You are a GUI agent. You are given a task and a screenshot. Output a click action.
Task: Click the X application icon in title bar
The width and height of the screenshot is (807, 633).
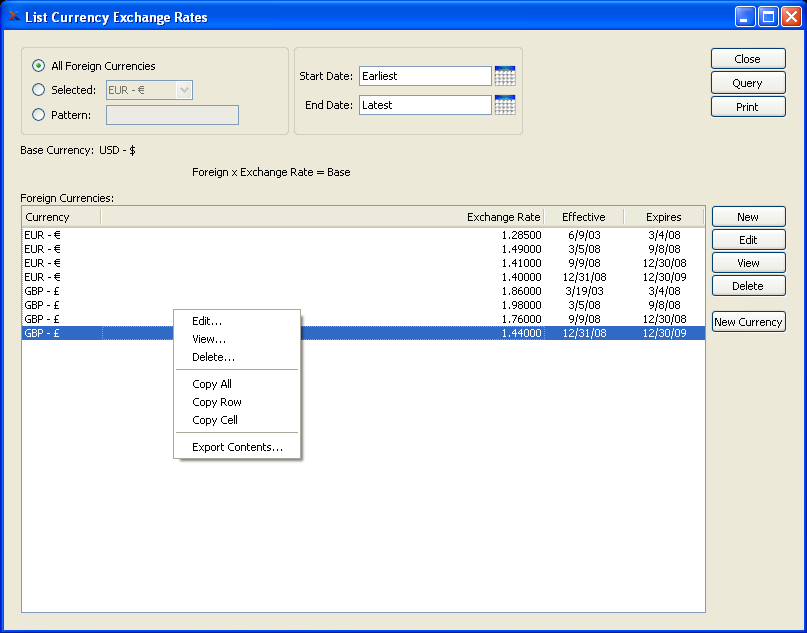(14, 17)
